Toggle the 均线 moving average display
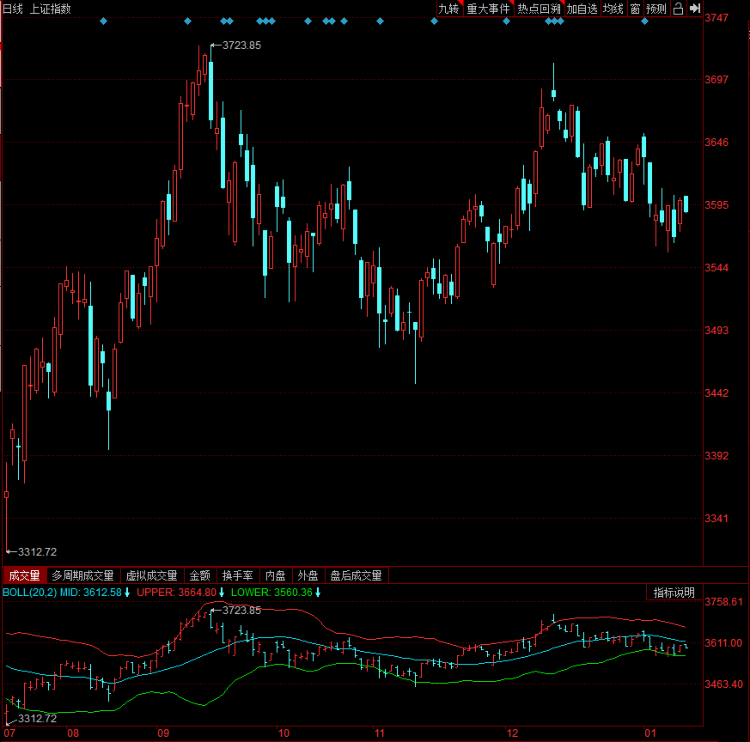This screenshot has height=742, width=750. (x=613, y=9)
